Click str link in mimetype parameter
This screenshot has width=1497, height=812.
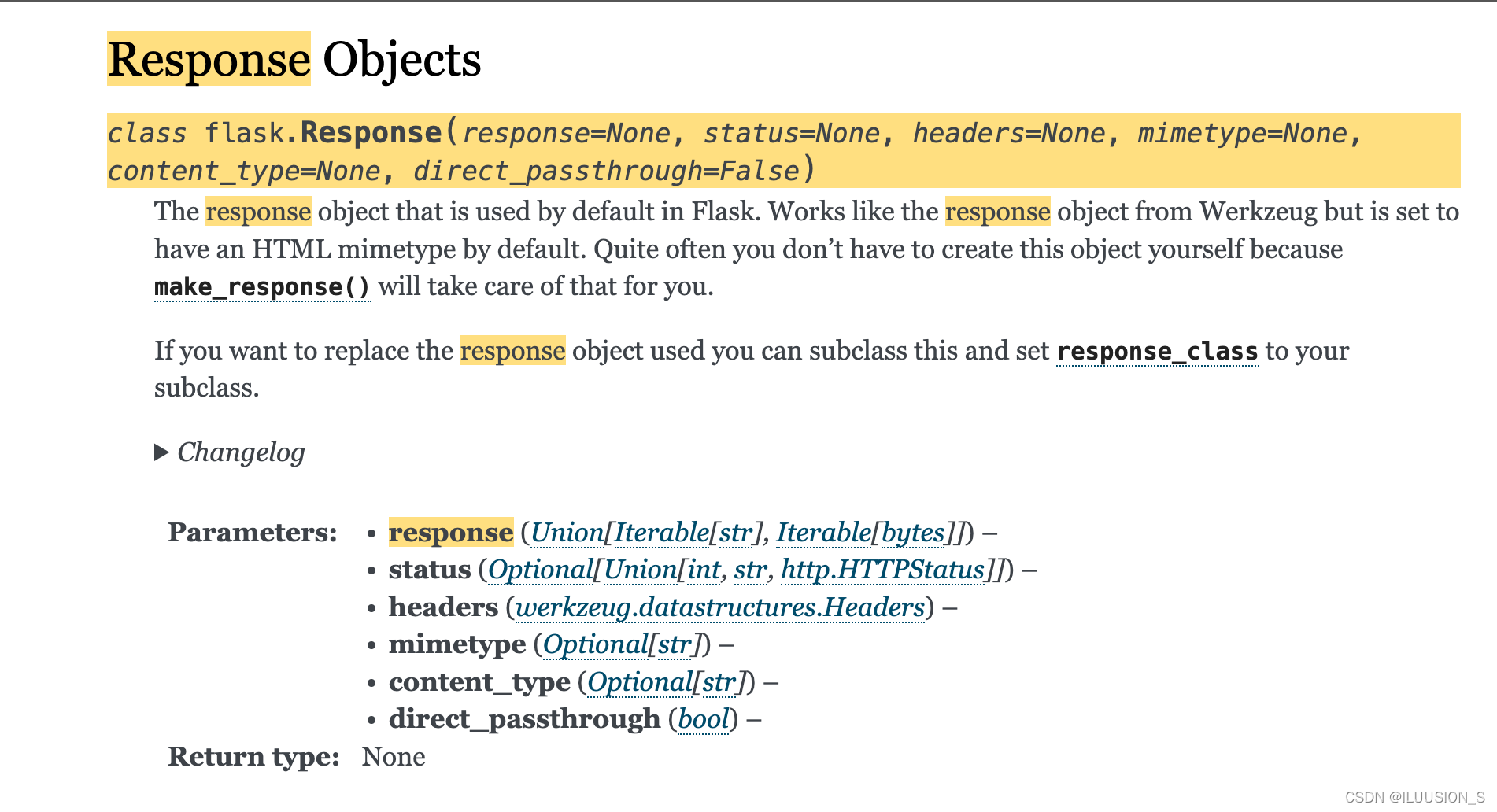pos(675,645)
